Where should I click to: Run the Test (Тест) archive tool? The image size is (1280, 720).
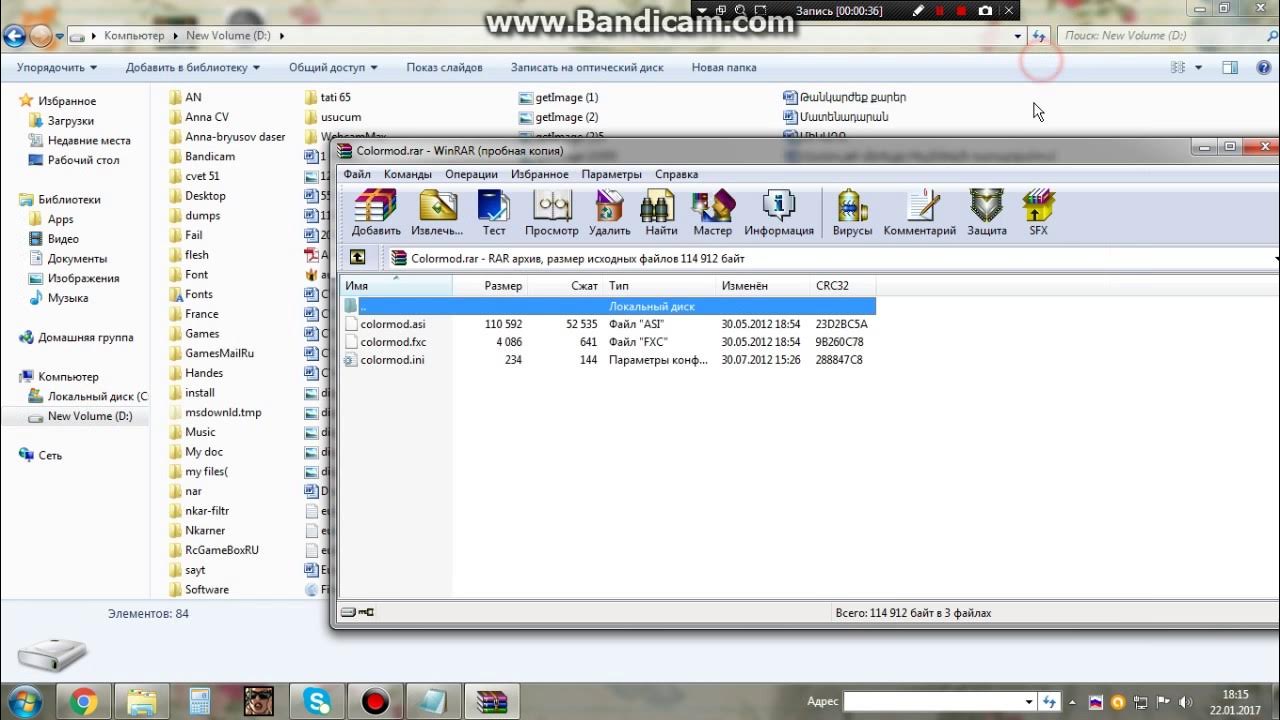click(x=494, y=213)
